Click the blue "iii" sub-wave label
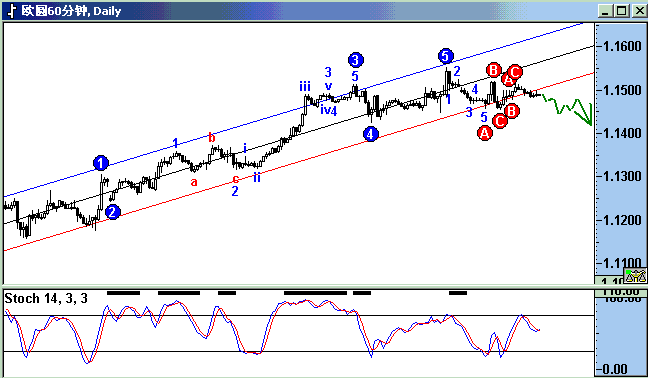 tap(305, 87)
